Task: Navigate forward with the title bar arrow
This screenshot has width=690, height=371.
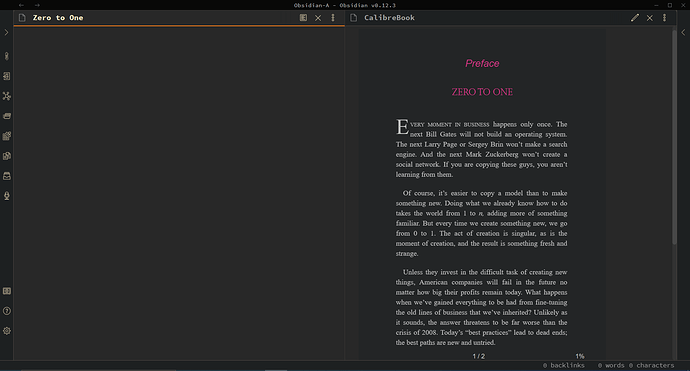Action: click(37, 5)
